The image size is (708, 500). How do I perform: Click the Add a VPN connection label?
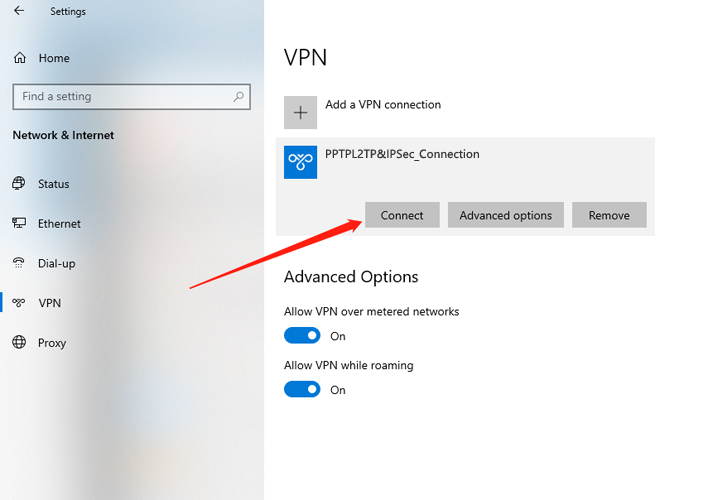pos(383,104)
